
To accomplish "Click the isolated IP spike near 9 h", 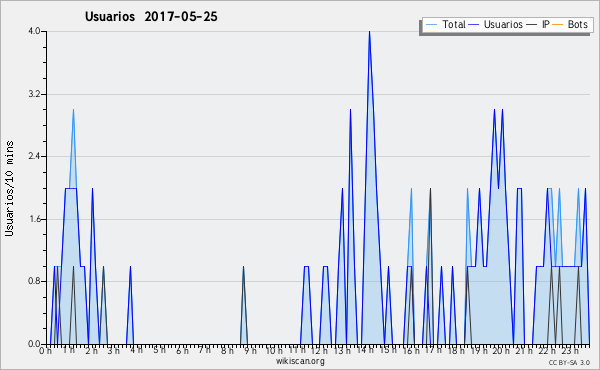I will pyautogui.click(x=243, y=305).
